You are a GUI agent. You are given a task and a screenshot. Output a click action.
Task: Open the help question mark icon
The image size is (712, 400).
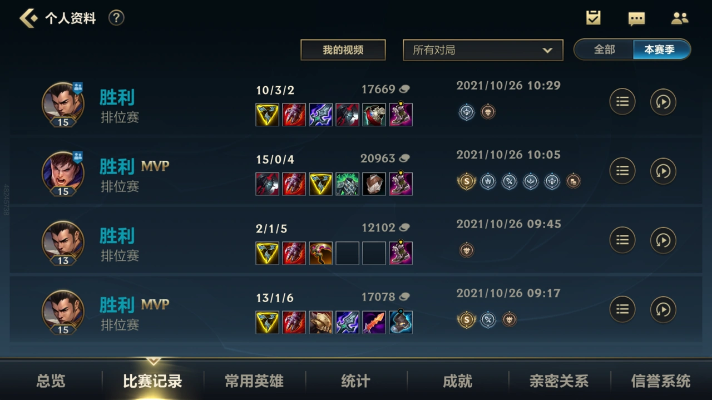[x=116, y=18]
